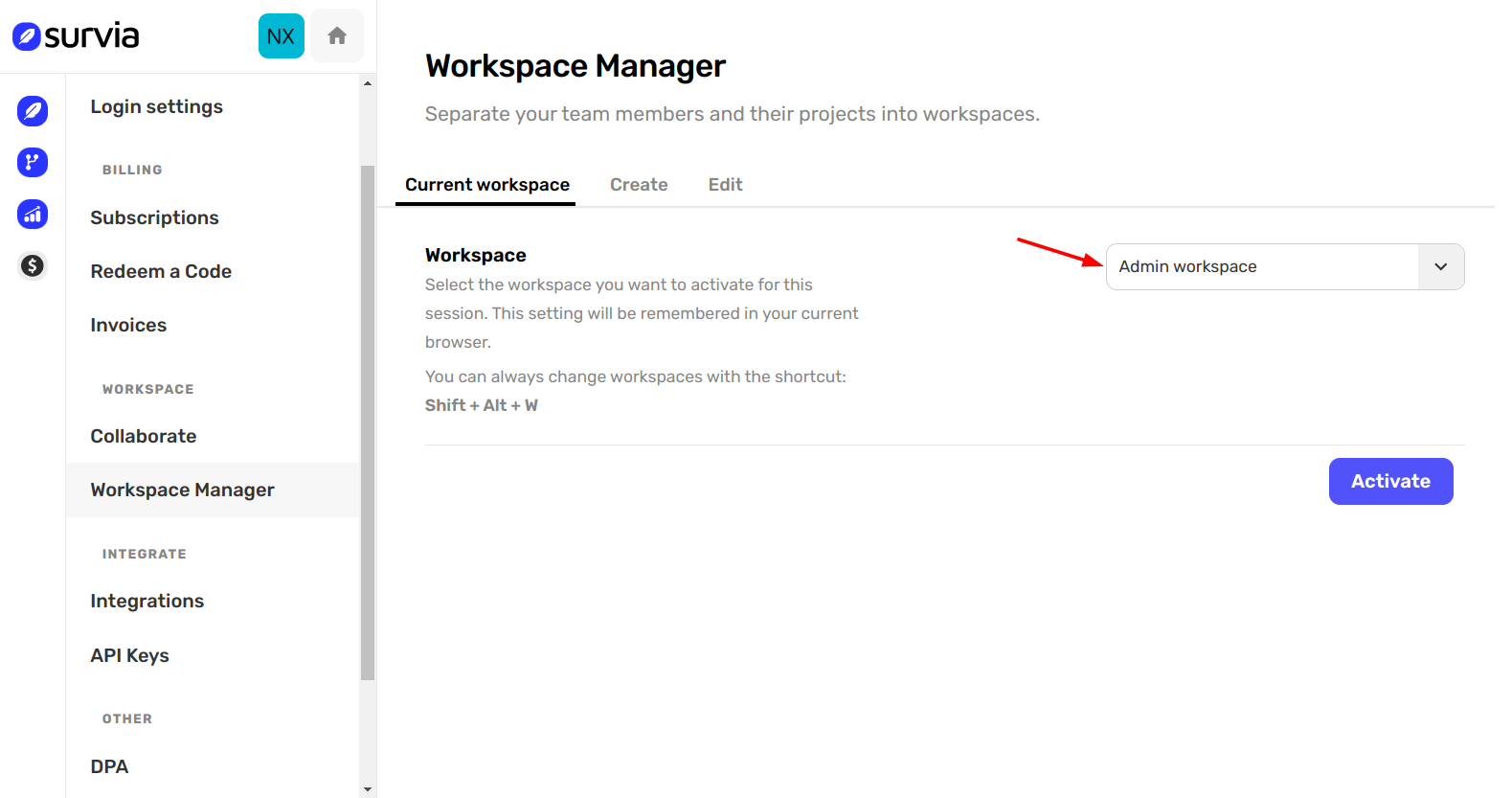
Task: Expand the Admin workspace dropdown
Action: tap(1262, 266)
